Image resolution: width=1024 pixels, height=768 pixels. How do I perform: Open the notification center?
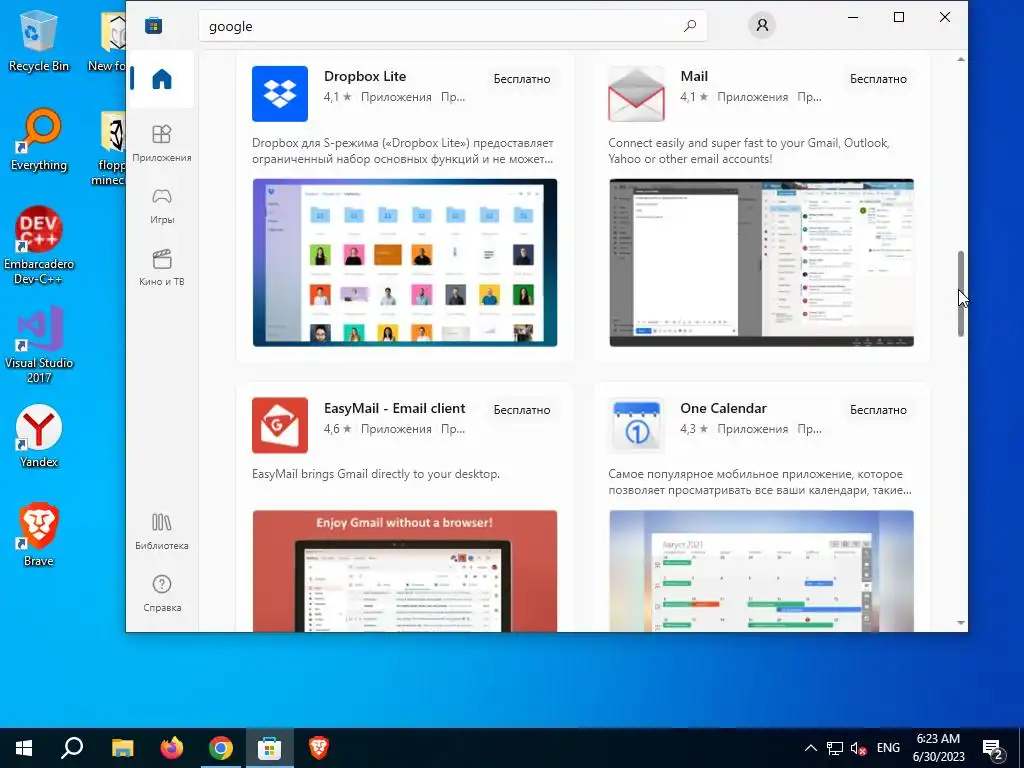click(x=994, y=748)
